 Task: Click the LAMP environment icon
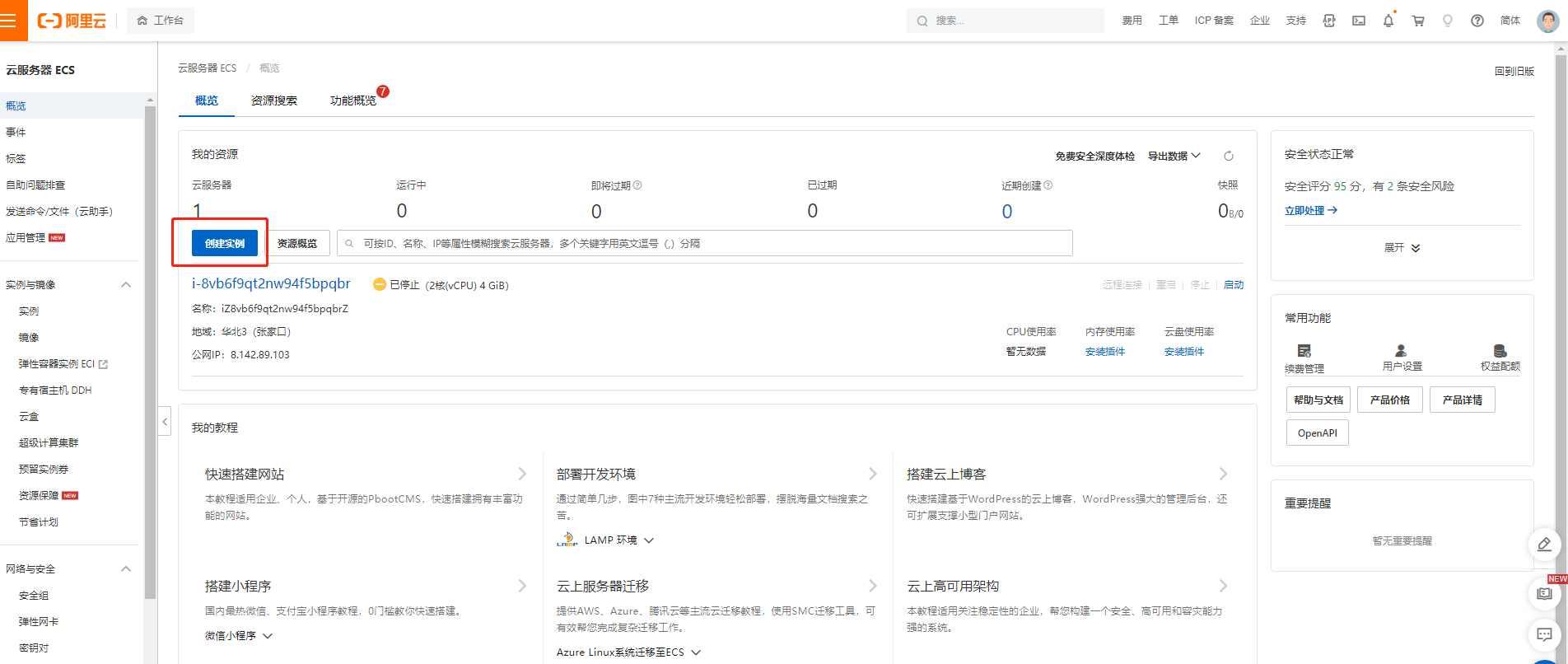coord(567,540)
